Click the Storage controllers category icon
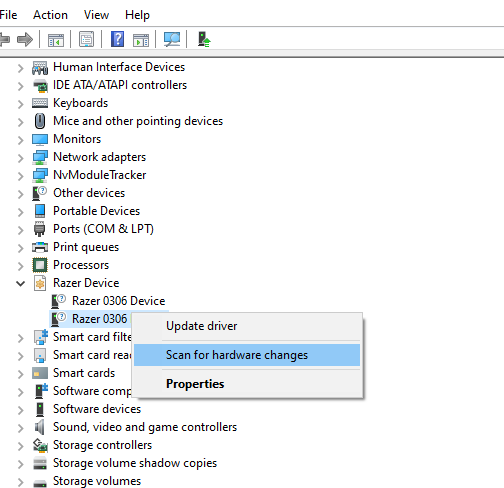The width and height of the screenshot is (504, 488). tap(40, 445)
